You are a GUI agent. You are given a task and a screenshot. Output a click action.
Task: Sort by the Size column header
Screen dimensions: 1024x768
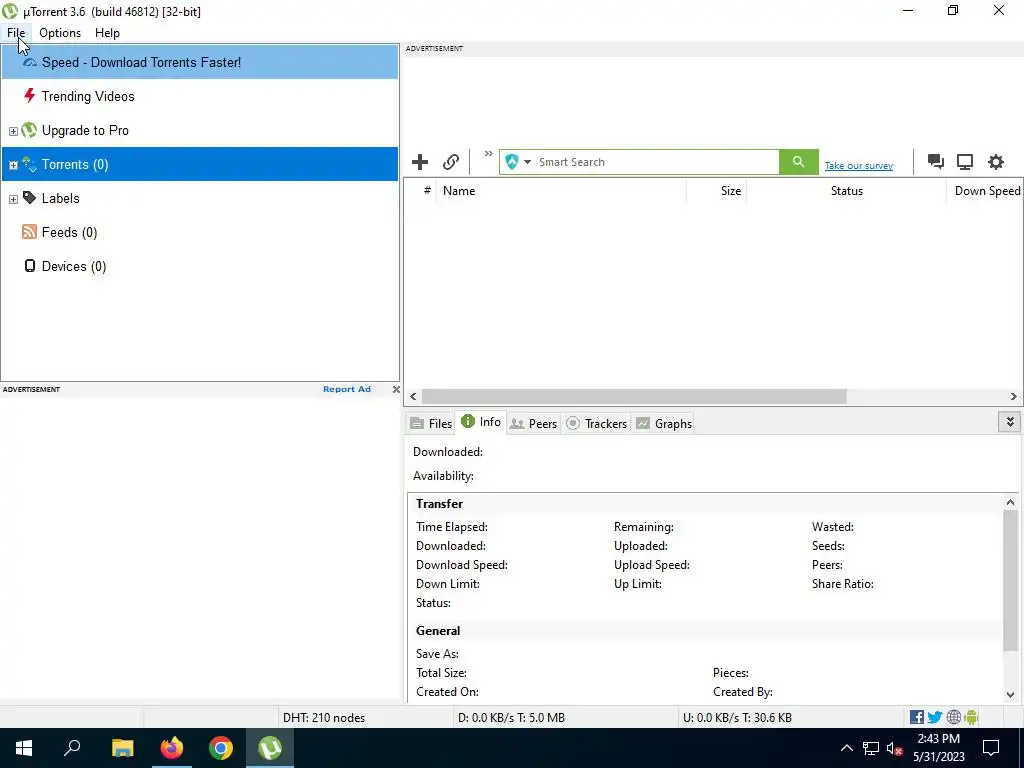[716, 191]
